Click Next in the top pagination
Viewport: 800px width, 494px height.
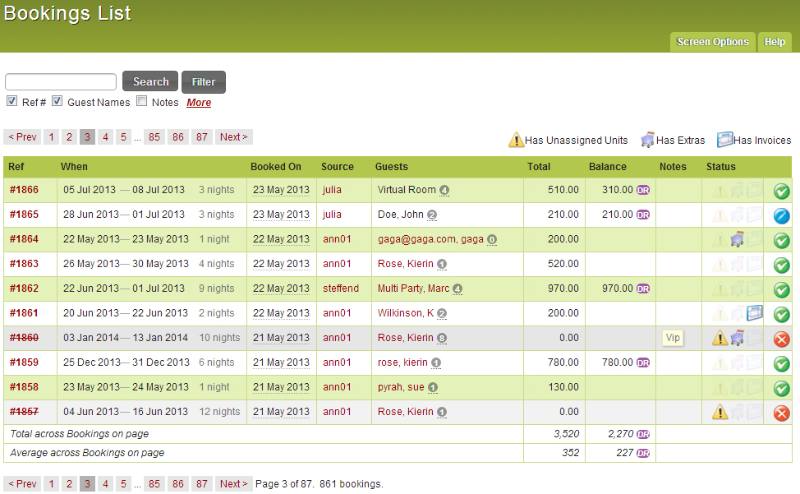click(x=234, y=137)
